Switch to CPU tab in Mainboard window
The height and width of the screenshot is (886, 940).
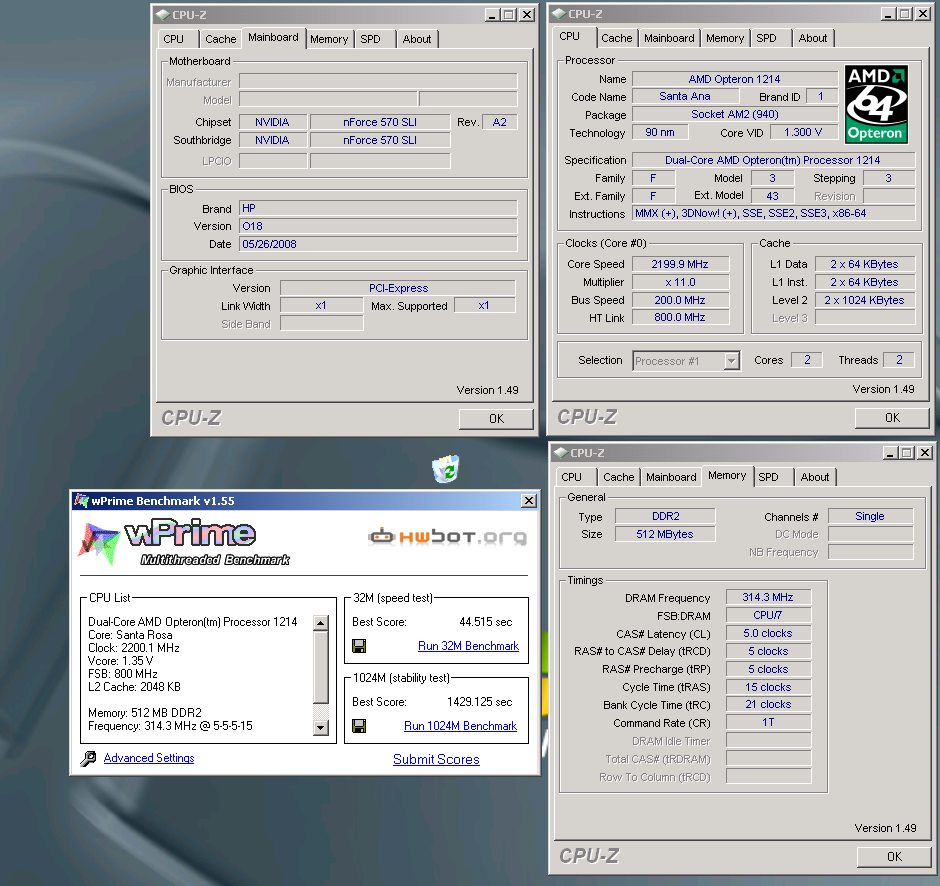(173, 39)
